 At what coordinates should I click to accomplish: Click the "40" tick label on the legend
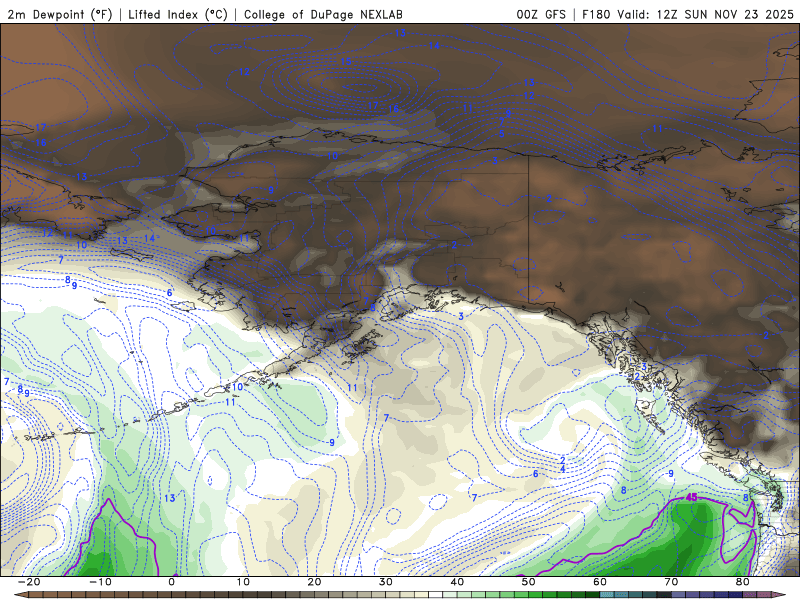(x=457, y=582)
